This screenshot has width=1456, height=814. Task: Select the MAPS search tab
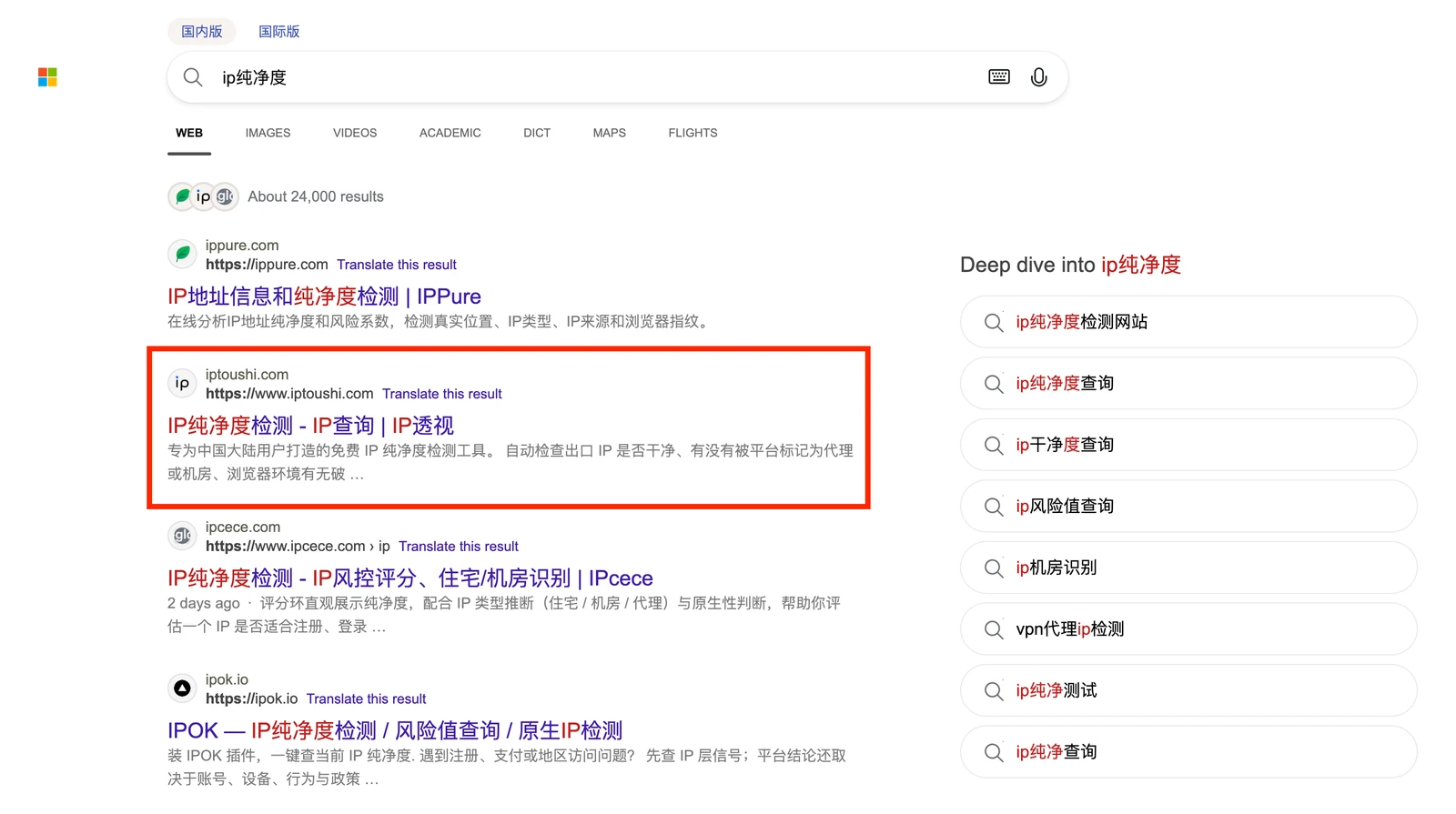[x=609, y=133]
